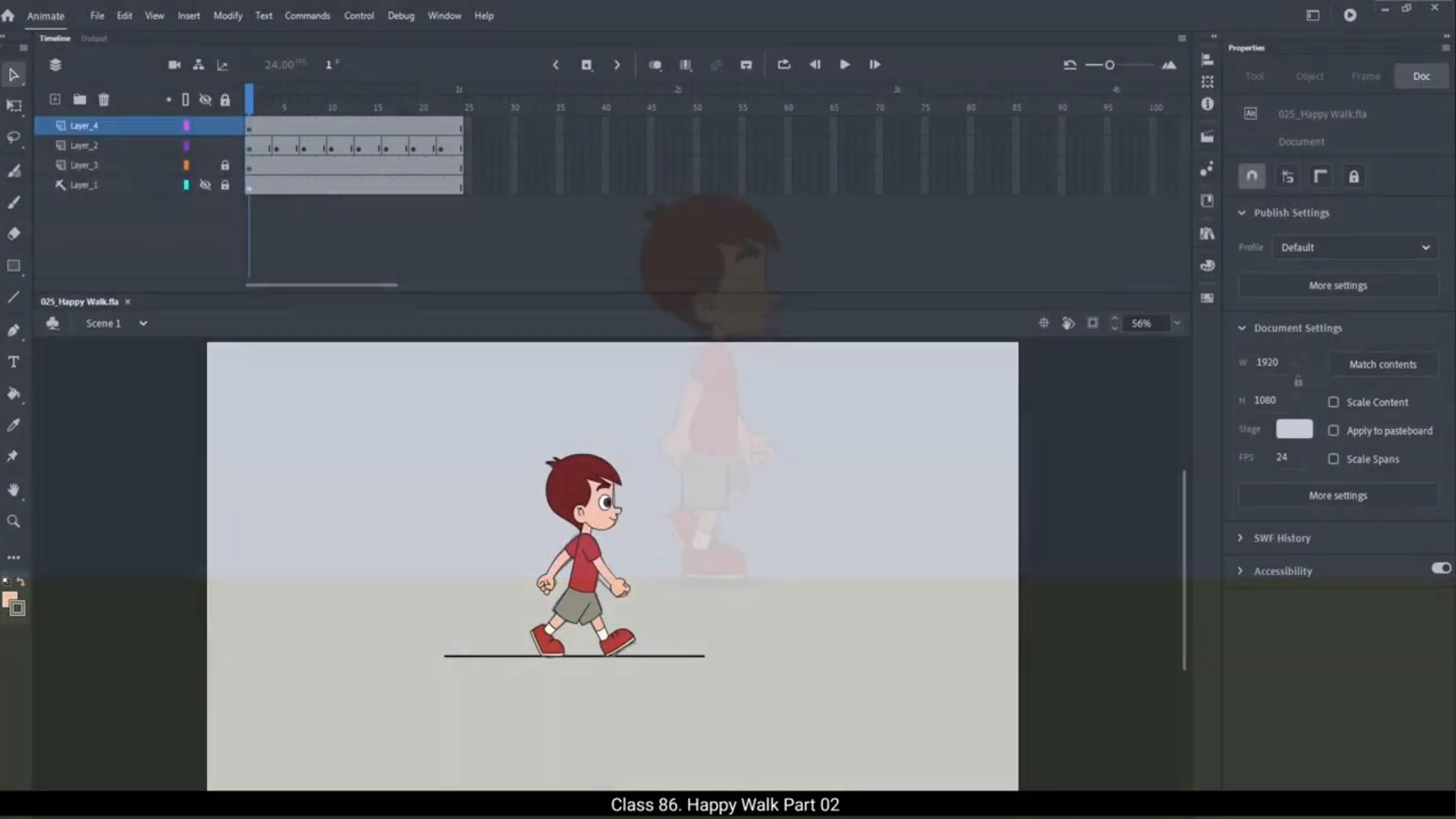Toggle visibility of Layer_1
The width and height of the screenshot is (1456, 819).
205,185
